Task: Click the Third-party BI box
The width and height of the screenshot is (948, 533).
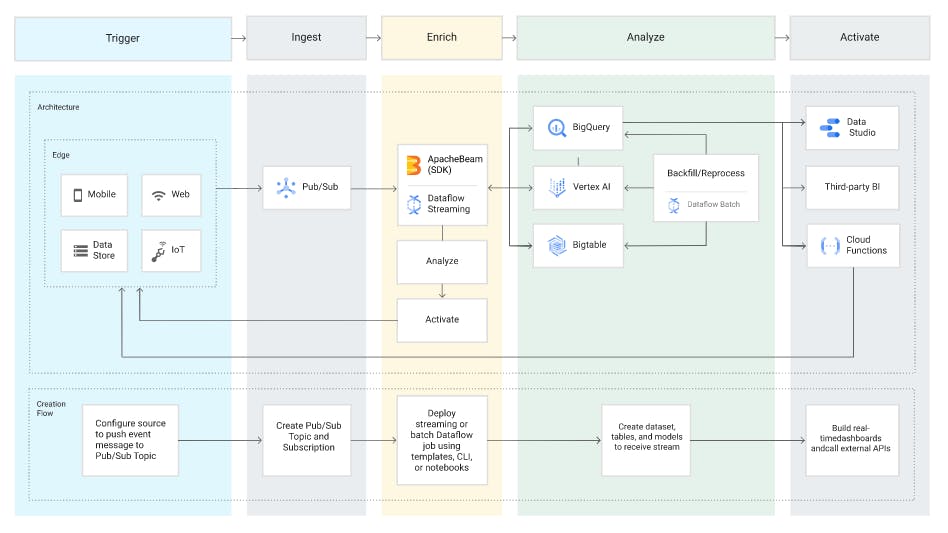Action: pyautogui.click(x=852, y=187)
